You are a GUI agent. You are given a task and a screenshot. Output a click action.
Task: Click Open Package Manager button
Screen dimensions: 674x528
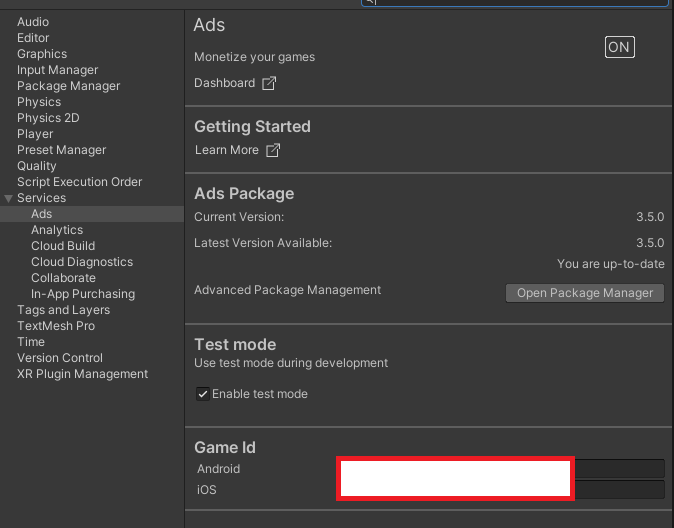[585, 293]
